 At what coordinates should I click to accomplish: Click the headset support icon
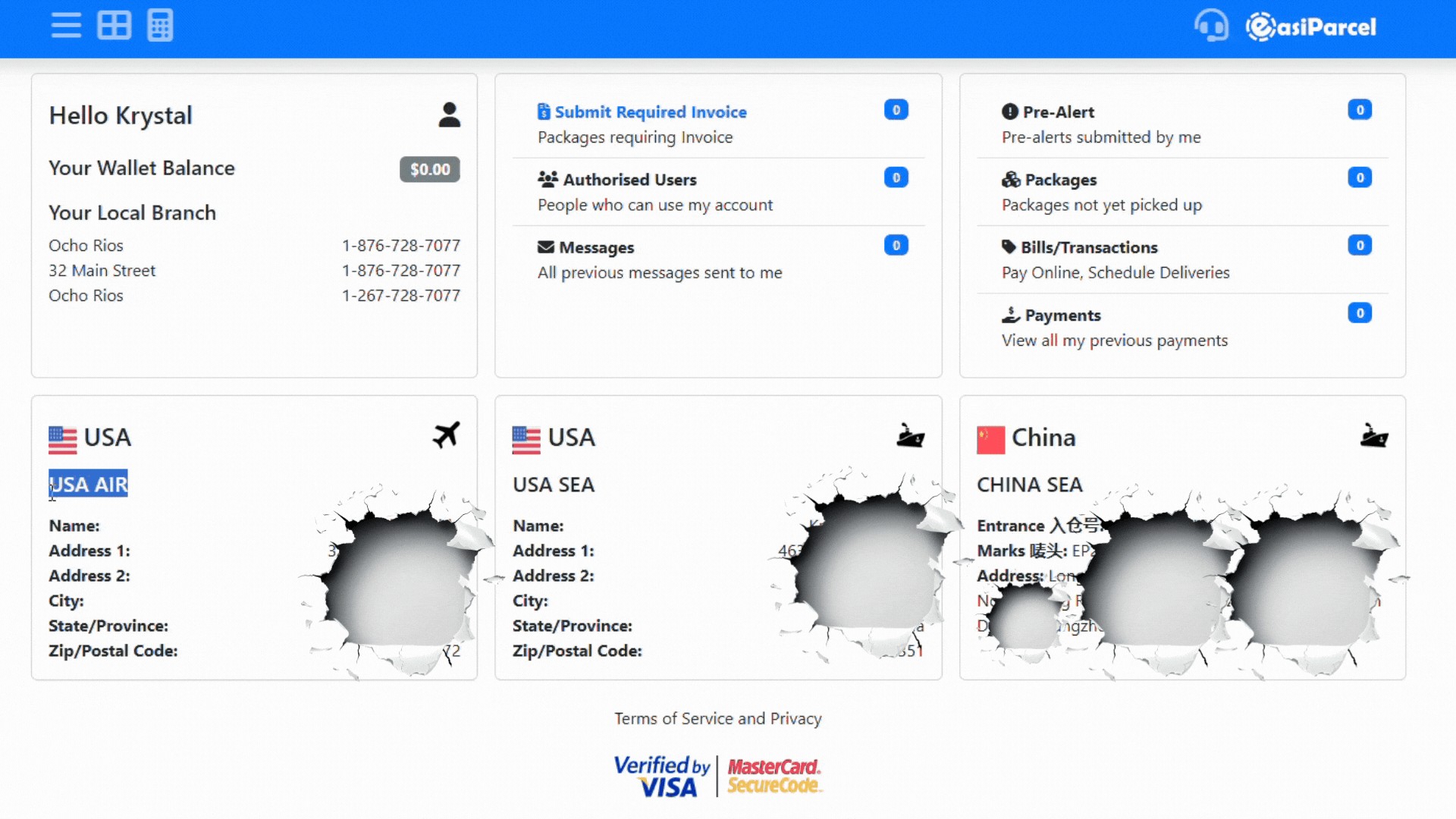click(x=1211, y=26)
